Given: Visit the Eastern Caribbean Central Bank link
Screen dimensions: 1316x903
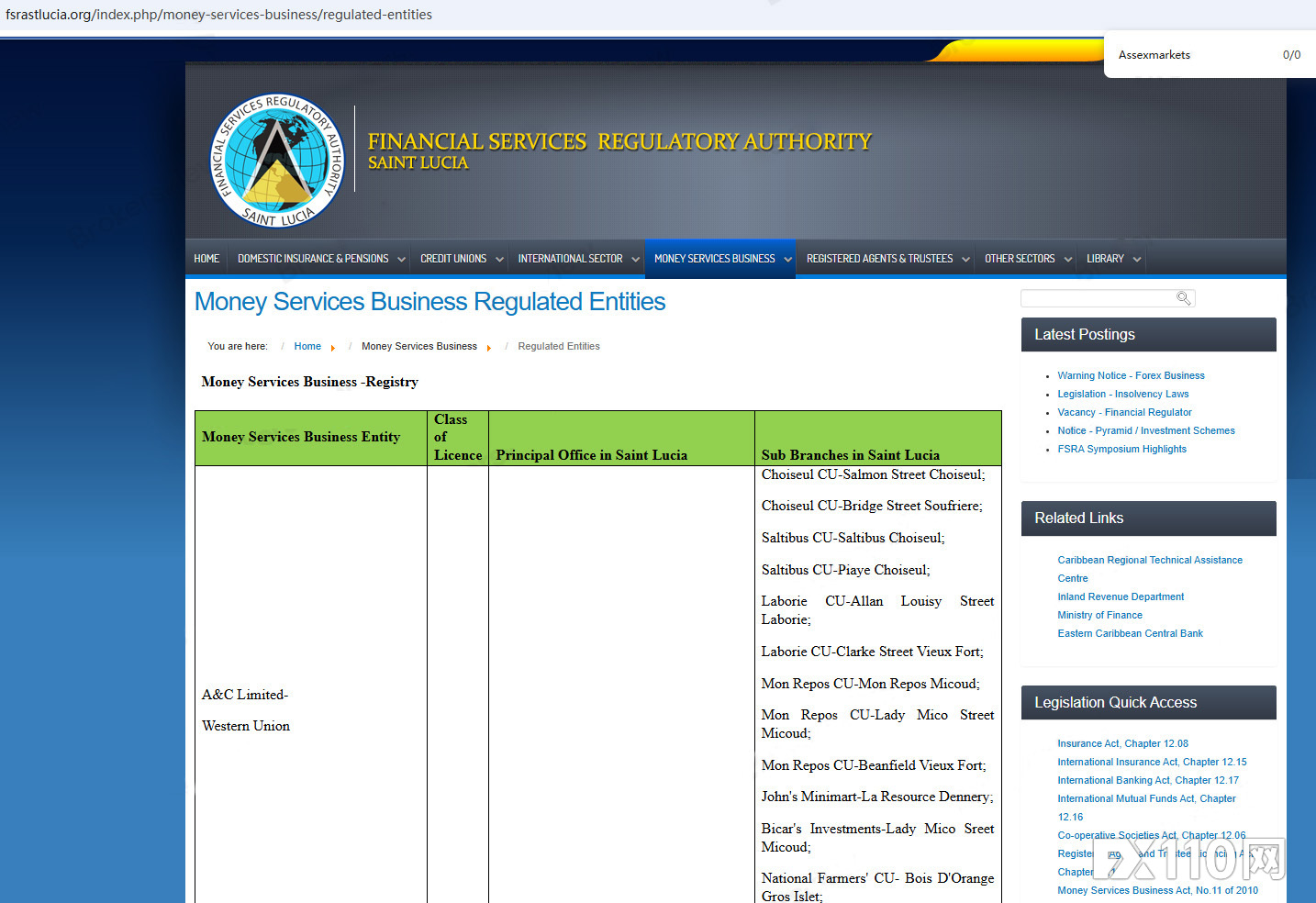Looking at the screenshot, I should tap(1130, 633).
